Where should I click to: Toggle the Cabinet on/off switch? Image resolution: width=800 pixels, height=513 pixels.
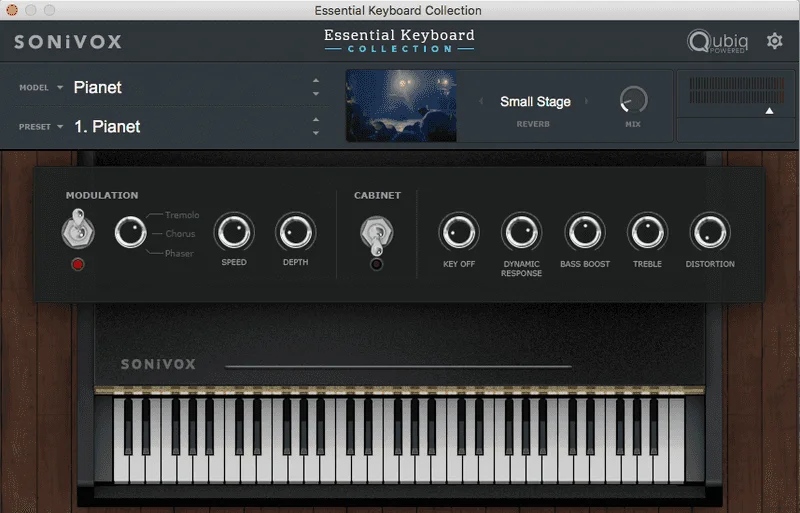[x=377, y=235]
